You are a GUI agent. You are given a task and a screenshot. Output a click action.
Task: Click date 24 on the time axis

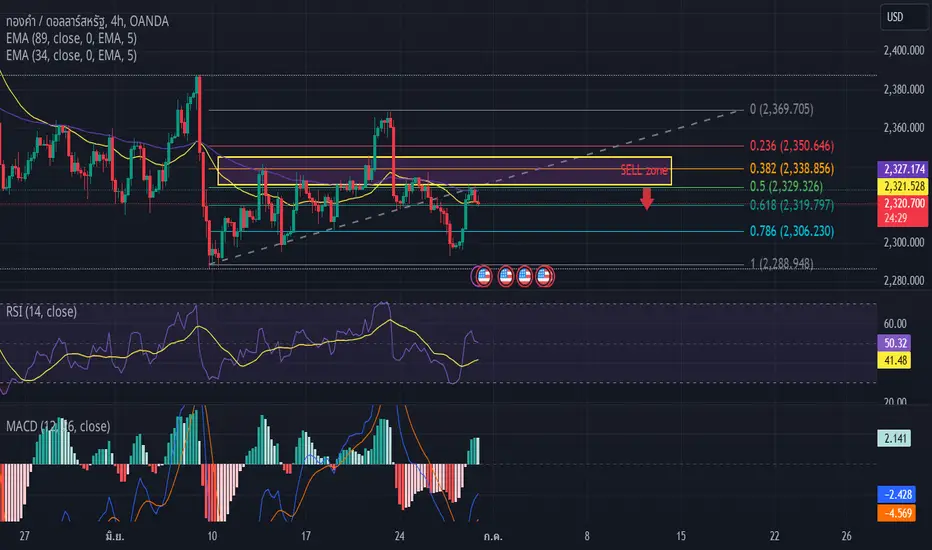point(399,536)
